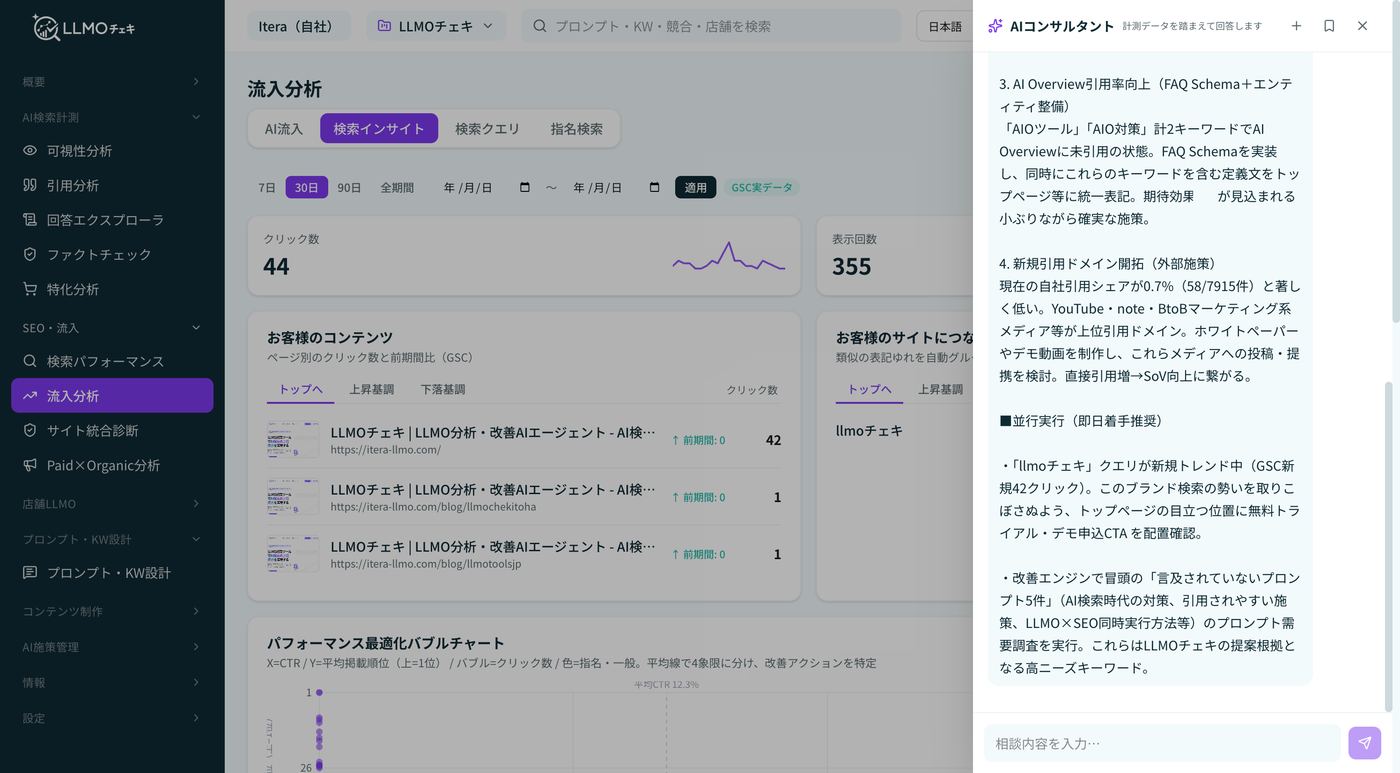Select 上昇基調 tab in お客様のコンテンツ

pos(371,389)
